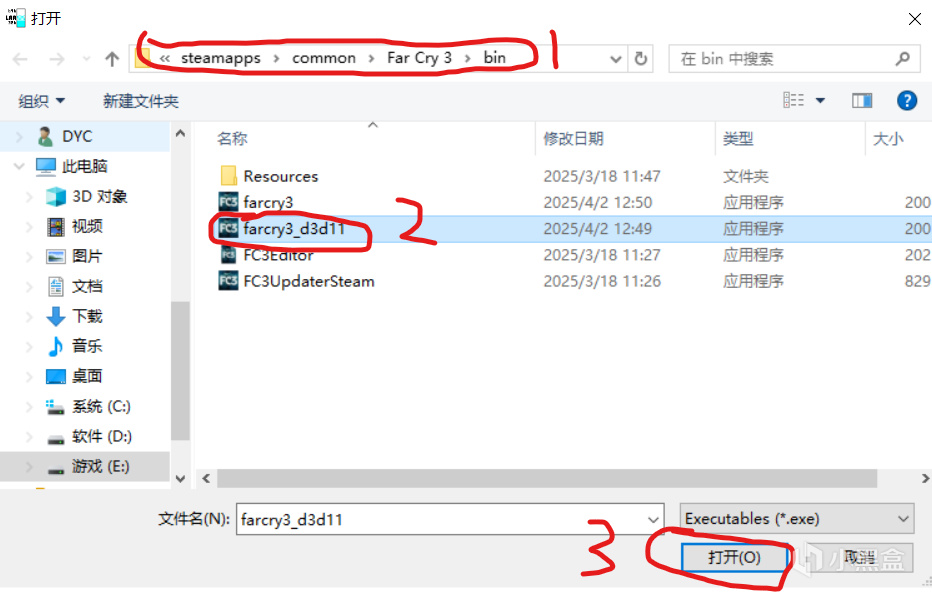Sort by 修改日期 column header

pyautogui.click(x=574, y=139)
